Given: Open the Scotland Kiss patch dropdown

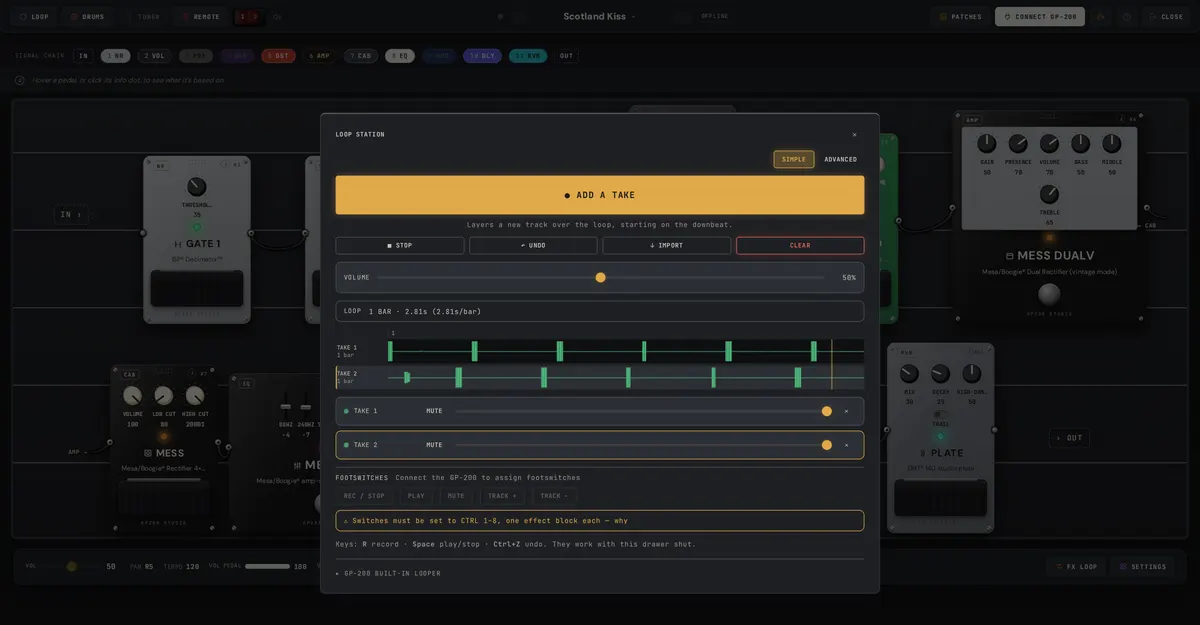Looking at the screenshot, I should click(x=599, y=17).
